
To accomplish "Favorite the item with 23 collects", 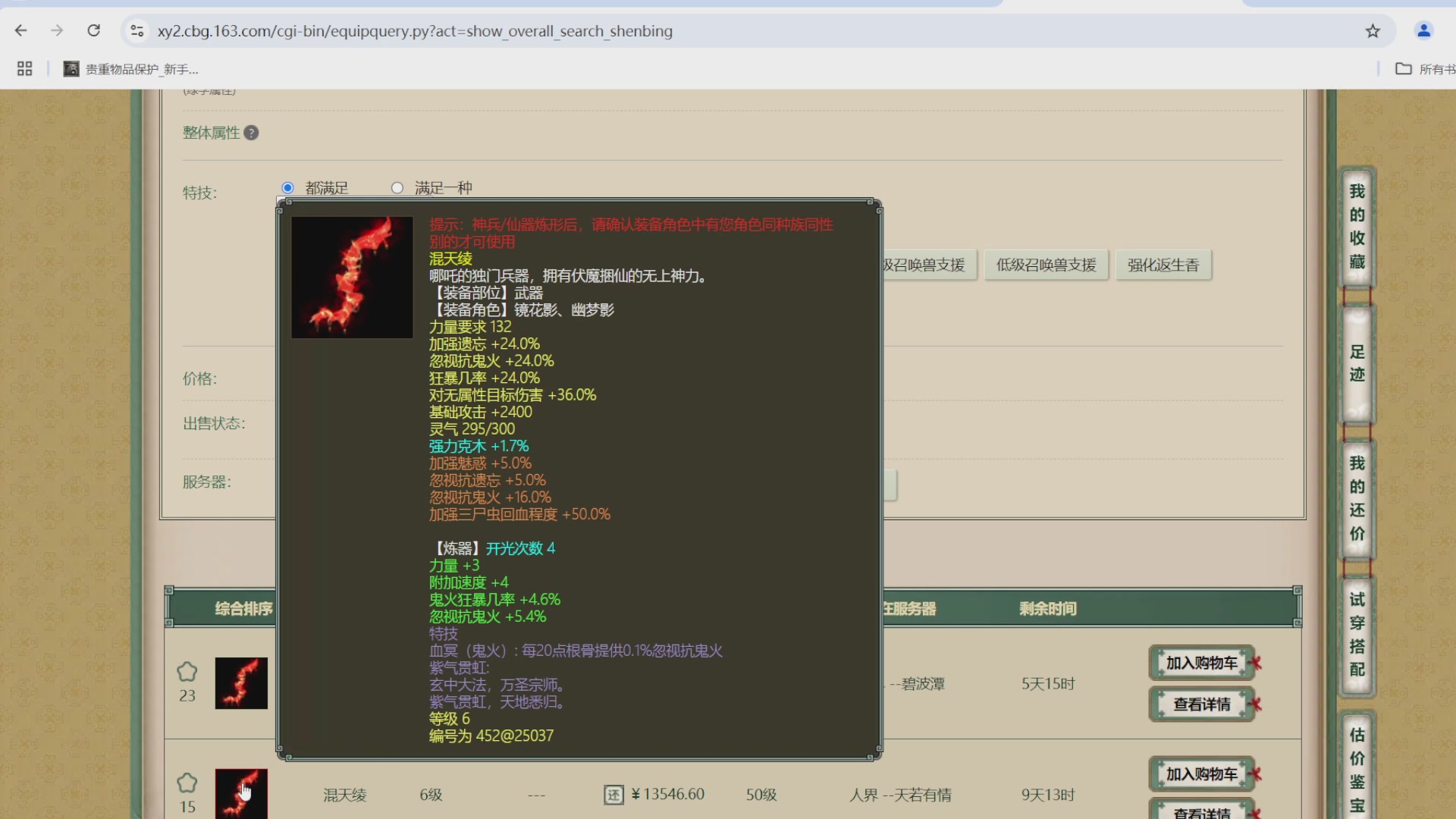I will (187, 672).
